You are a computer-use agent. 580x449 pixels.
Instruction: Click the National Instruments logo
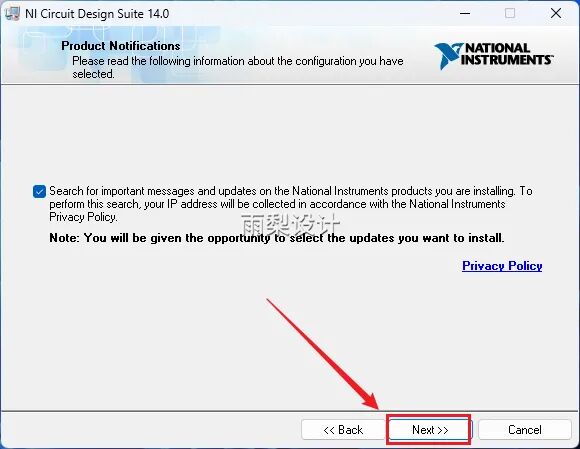click(x=493, y=55)
